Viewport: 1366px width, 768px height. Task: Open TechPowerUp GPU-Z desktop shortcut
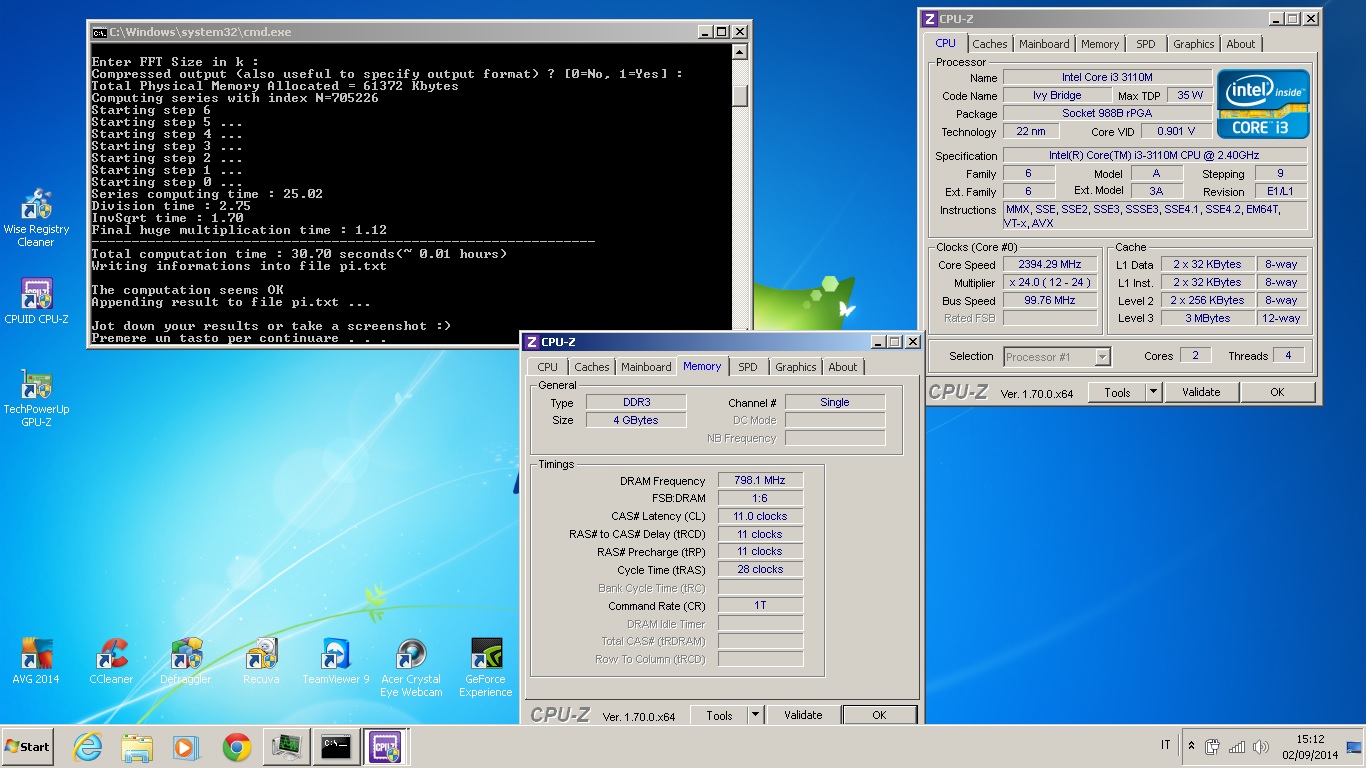coord(36,398)
